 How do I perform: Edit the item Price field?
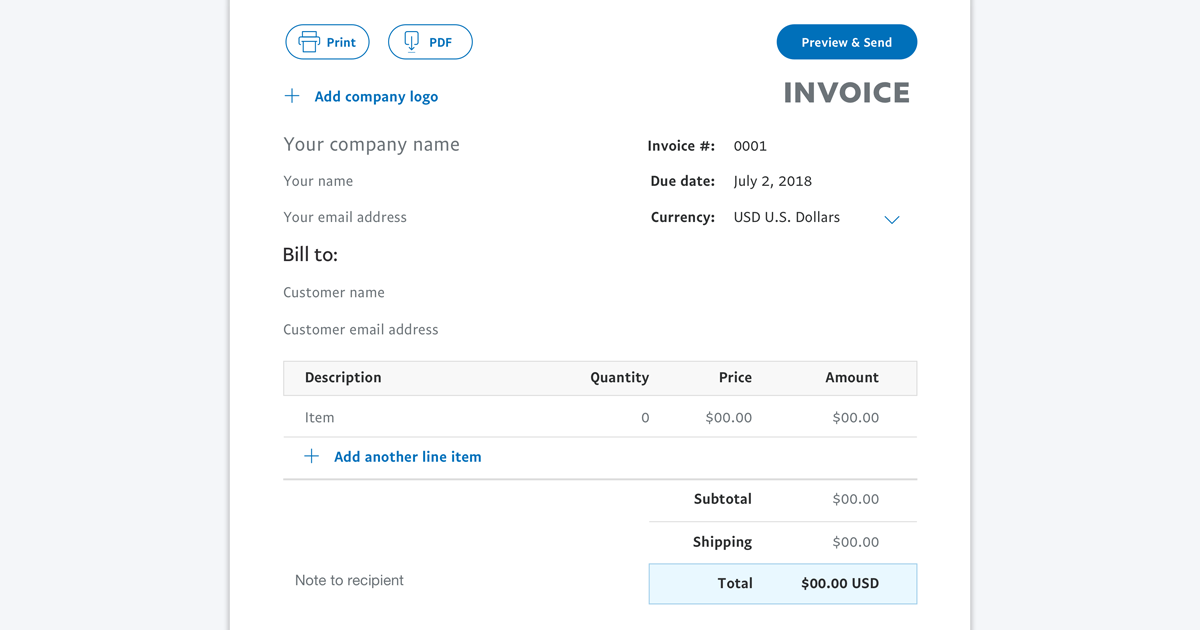click(x=728, y=417)
